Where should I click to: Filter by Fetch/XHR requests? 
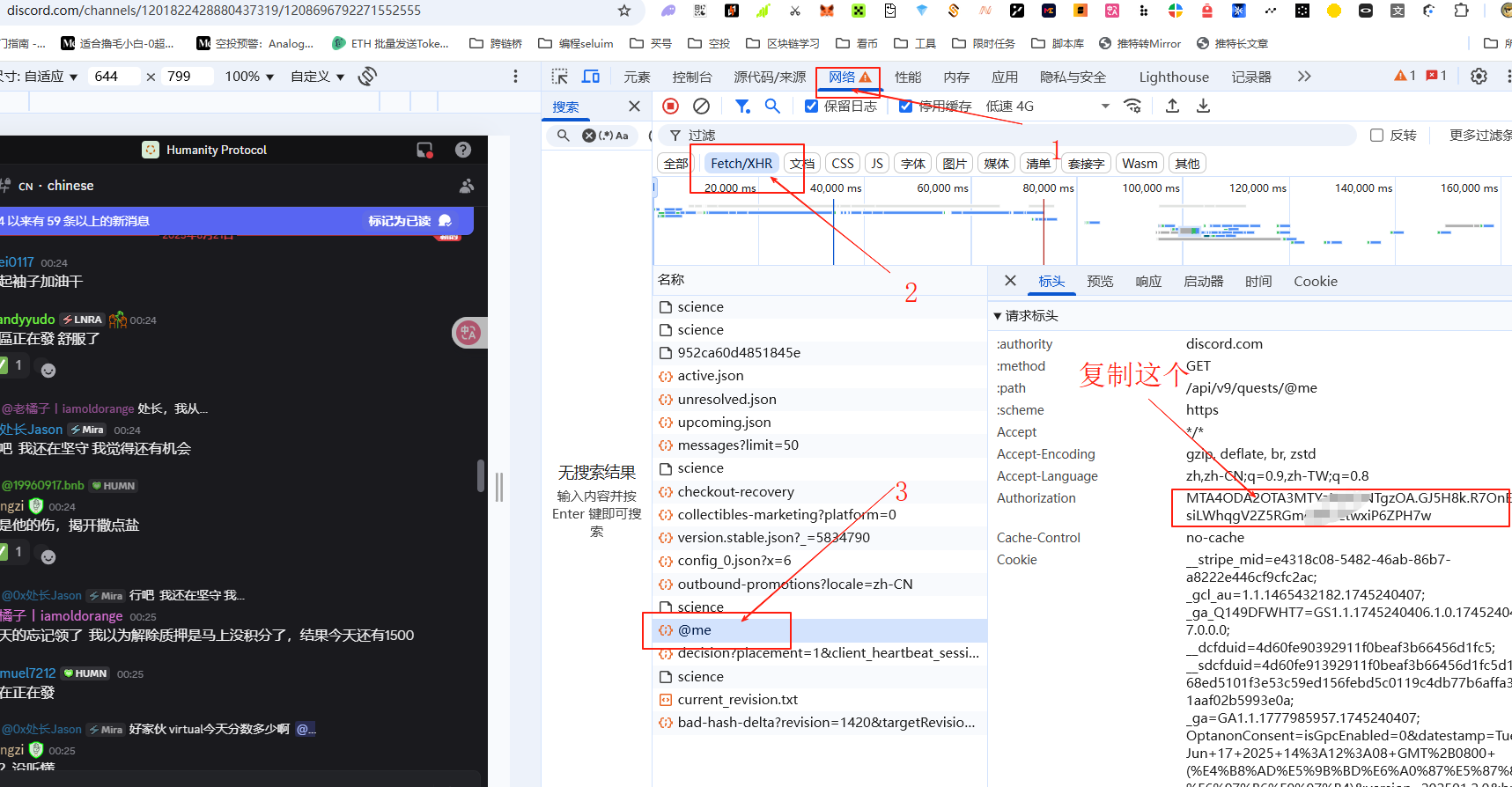pyautogui.click(x=741, y=164)
